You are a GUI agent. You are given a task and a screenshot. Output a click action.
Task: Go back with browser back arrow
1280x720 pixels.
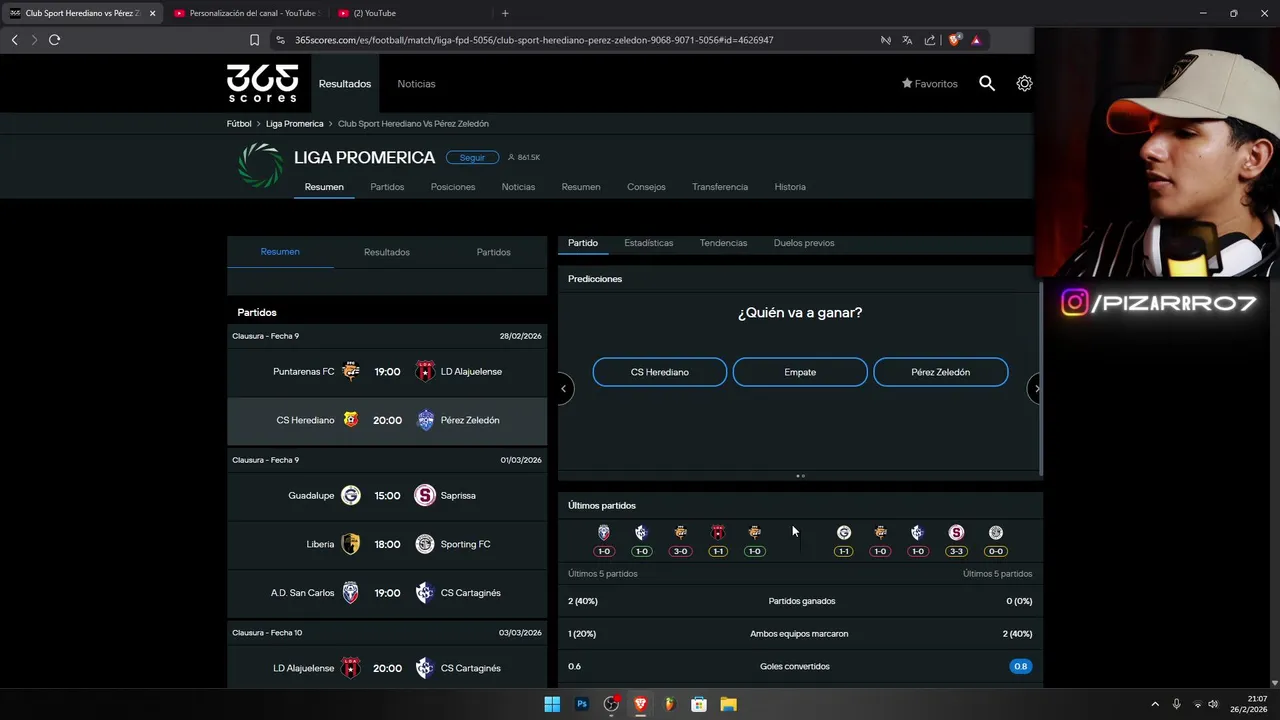coord(14,40)
